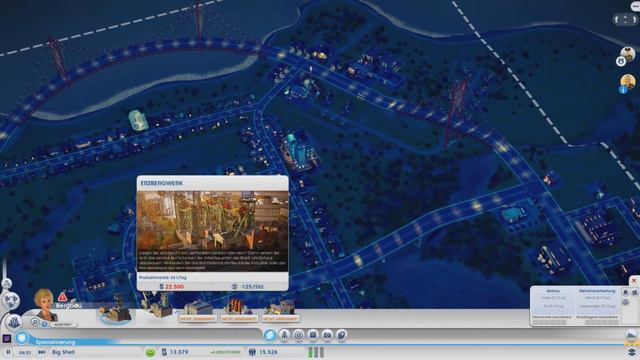Click the 04:51 game clock

point(25,352)
